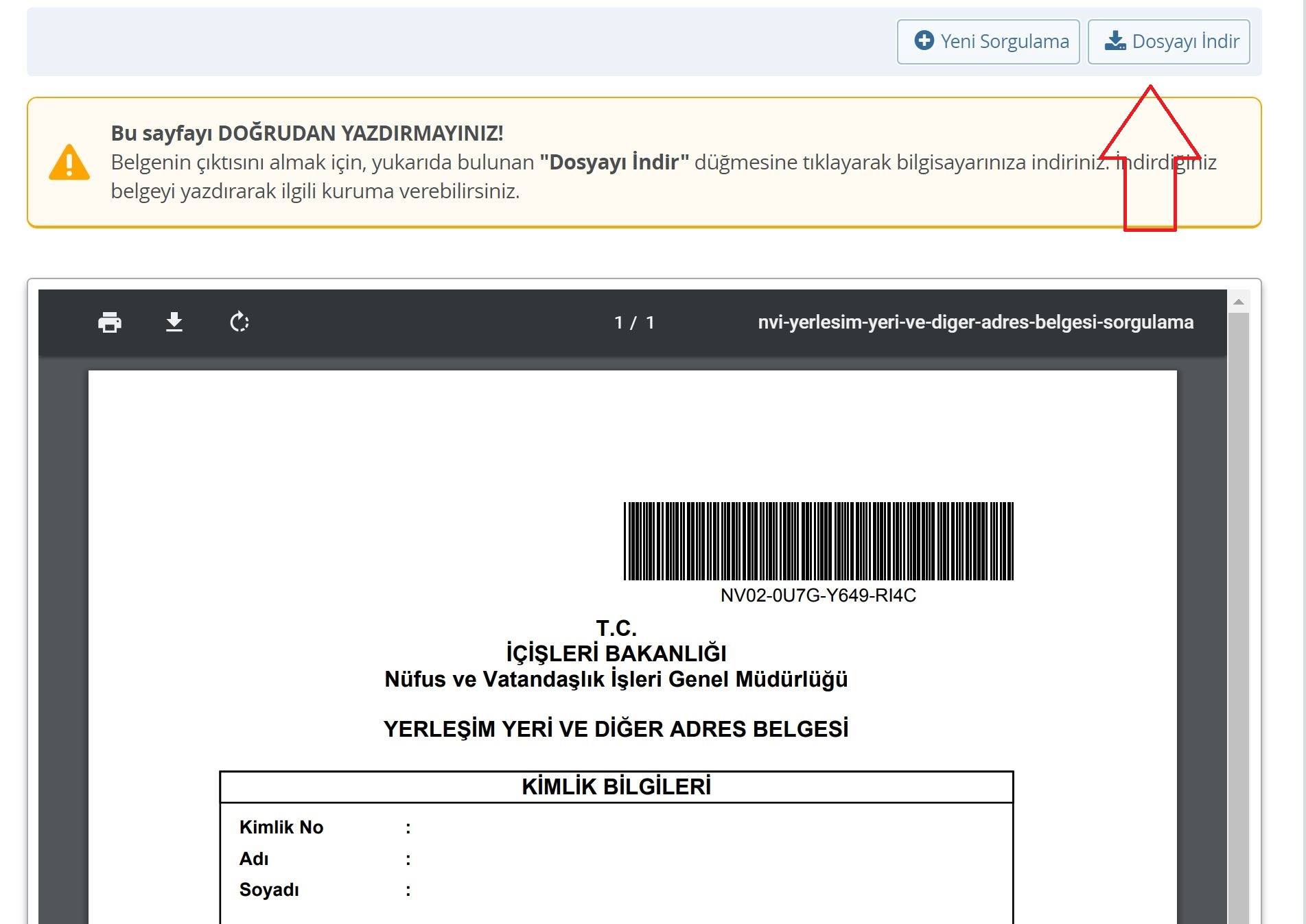Click the document barcode image
This screenshot has width=1306, height=924.
pos(818,541)
